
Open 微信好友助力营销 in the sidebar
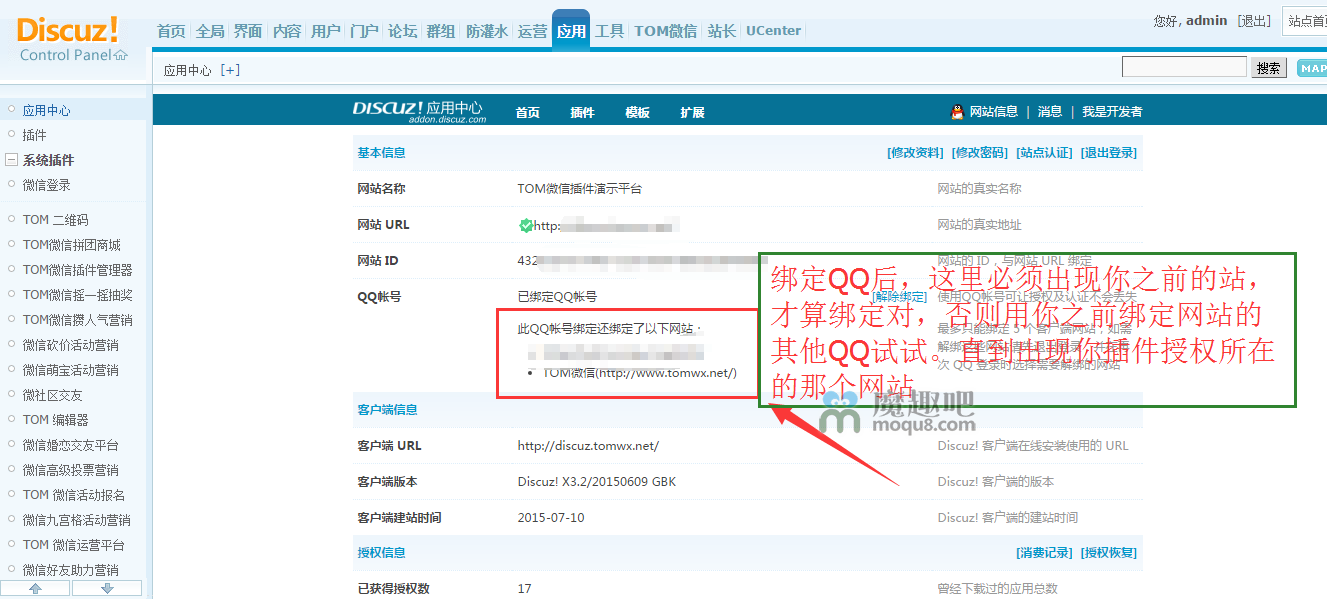[70, 570]
